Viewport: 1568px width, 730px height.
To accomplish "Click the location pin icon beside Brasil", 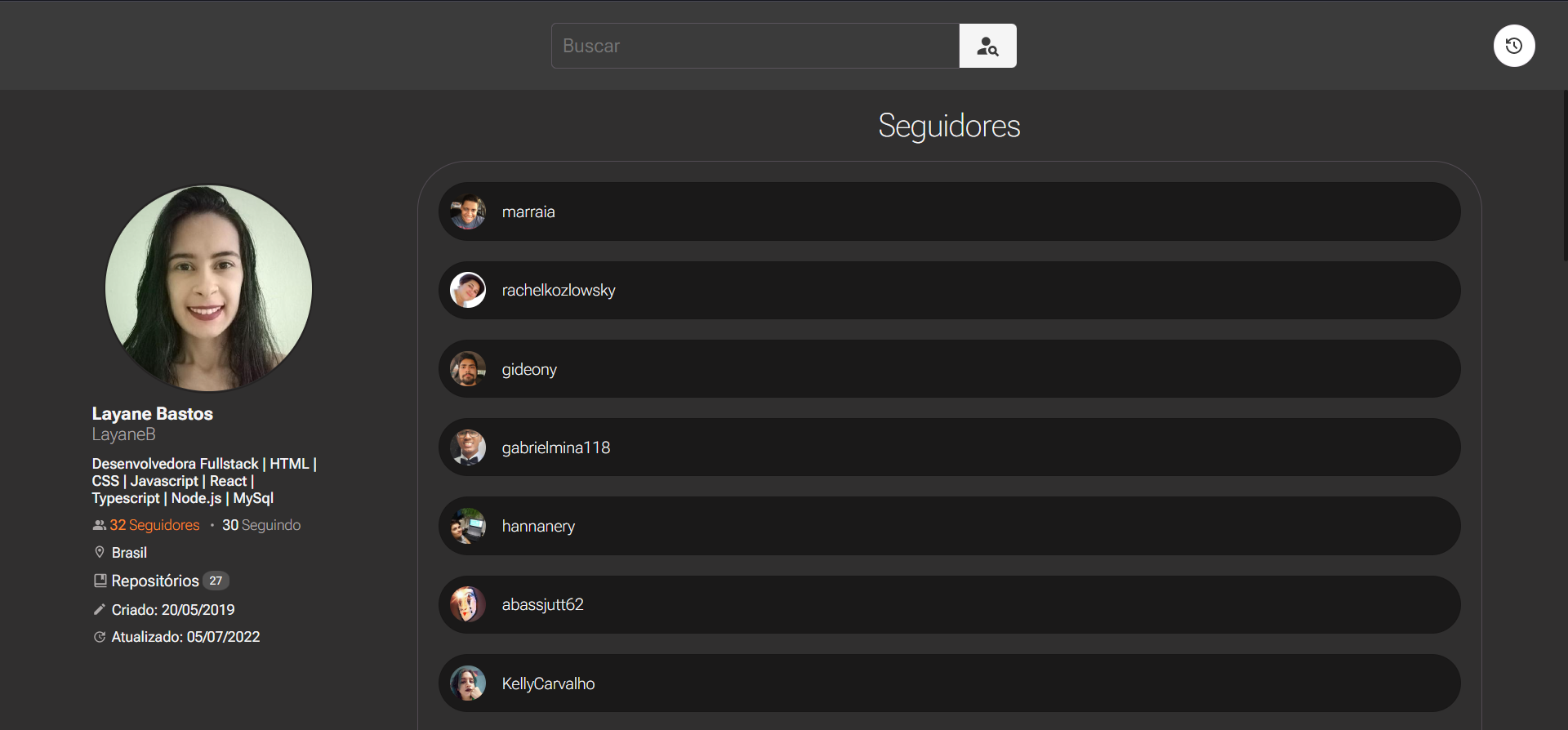I will pyautogui.click(x=100, y=553).
